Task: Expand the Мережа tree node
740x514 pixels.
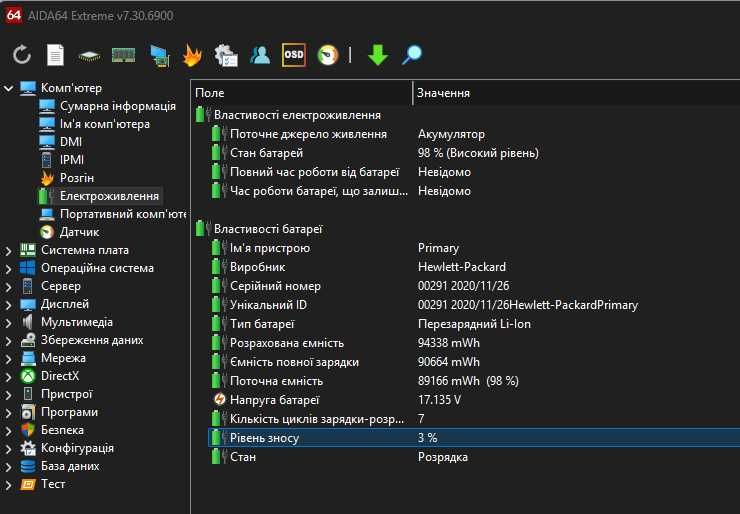Action: pos(8,359)
